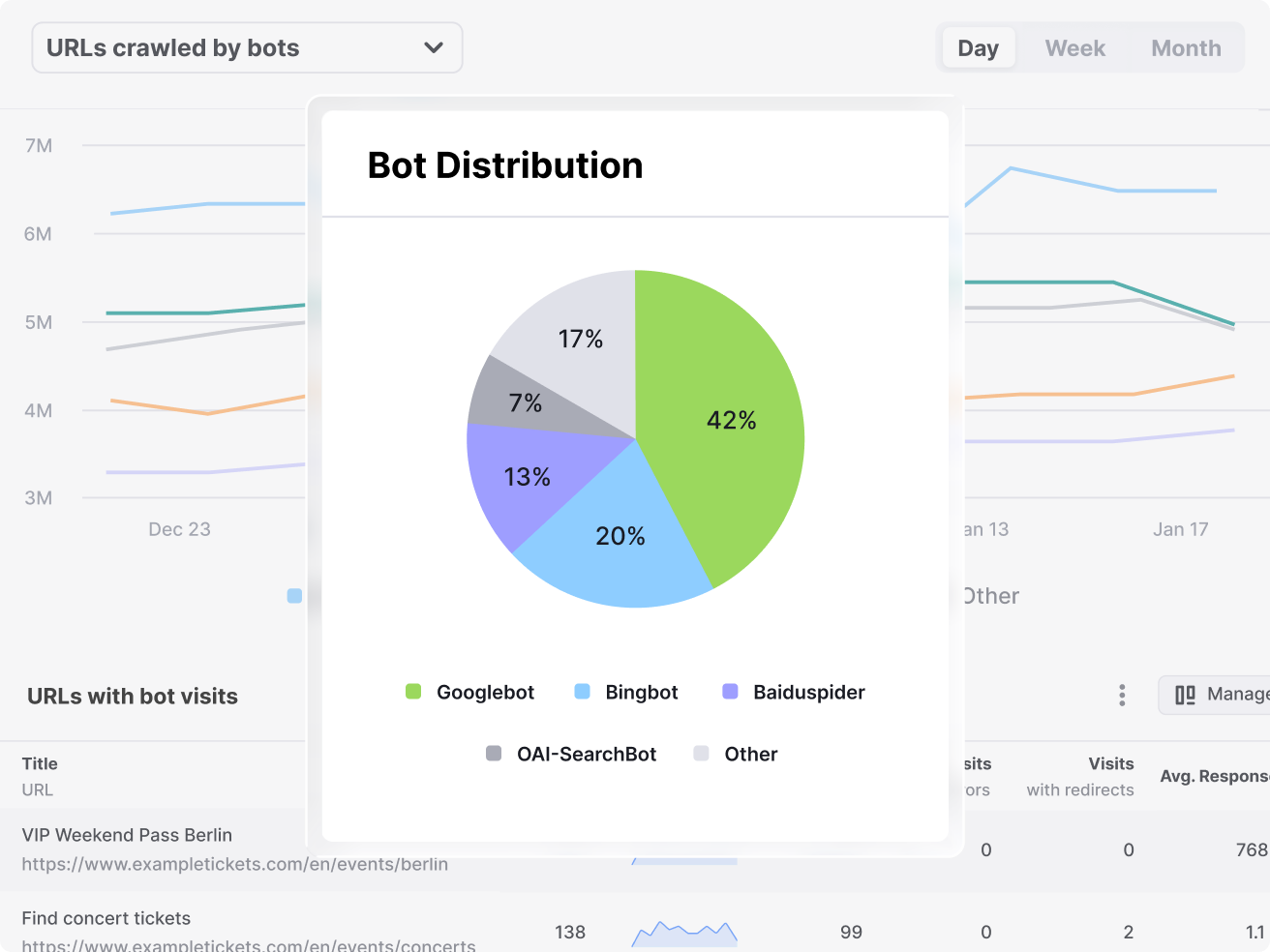
Task: Switch to the Week view
Action: point(1074,48)
